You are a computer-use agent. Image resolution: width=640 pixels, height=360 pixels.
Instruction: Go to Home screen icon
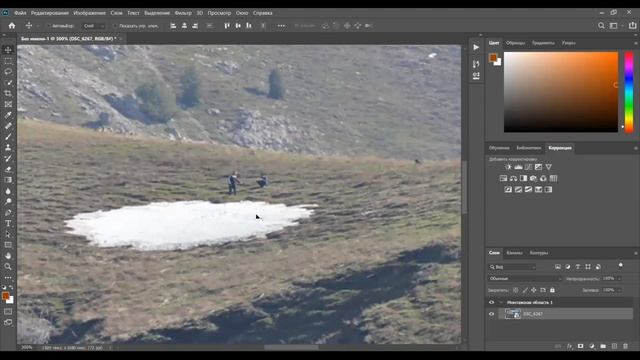[12, 26]
